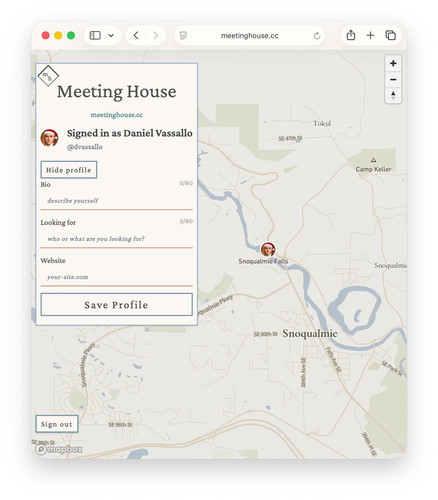Zoom in on the map
The height and width of the screenshot is (500, 438).
coord(393,63)
